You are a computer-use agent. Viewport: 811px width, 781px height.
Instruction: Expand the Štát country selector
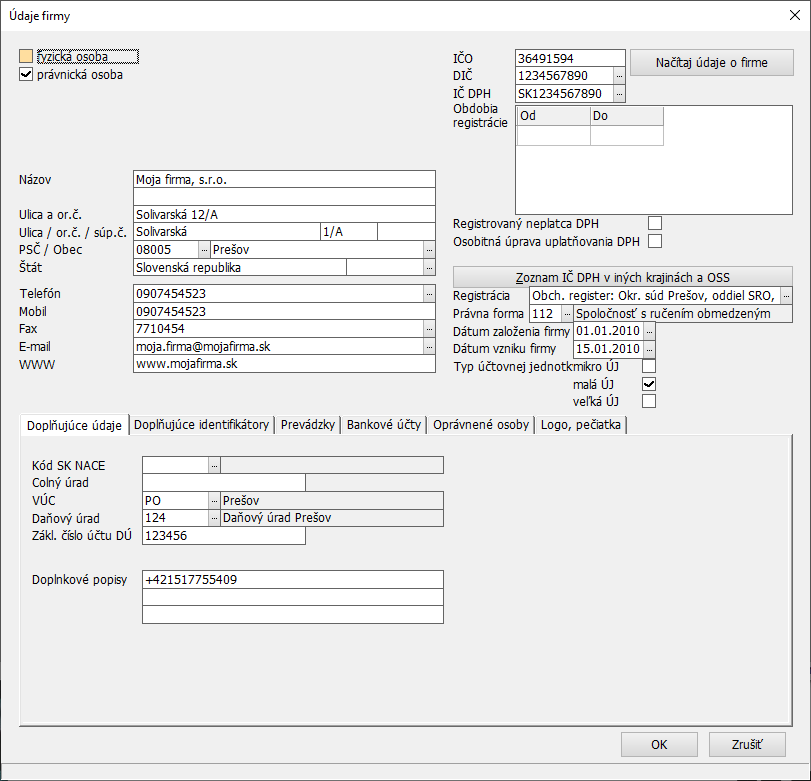tap(429, 268)
